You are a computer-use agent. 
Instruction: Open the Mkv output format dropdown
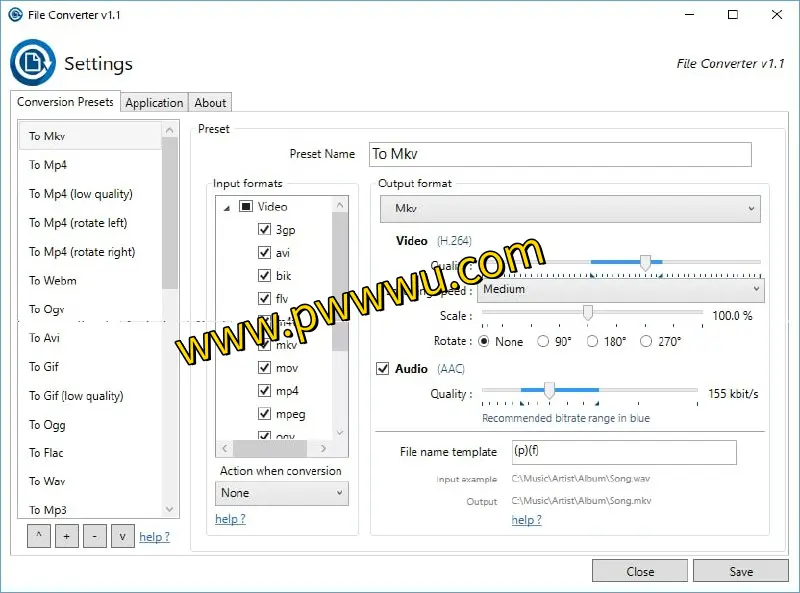point(570,209)
